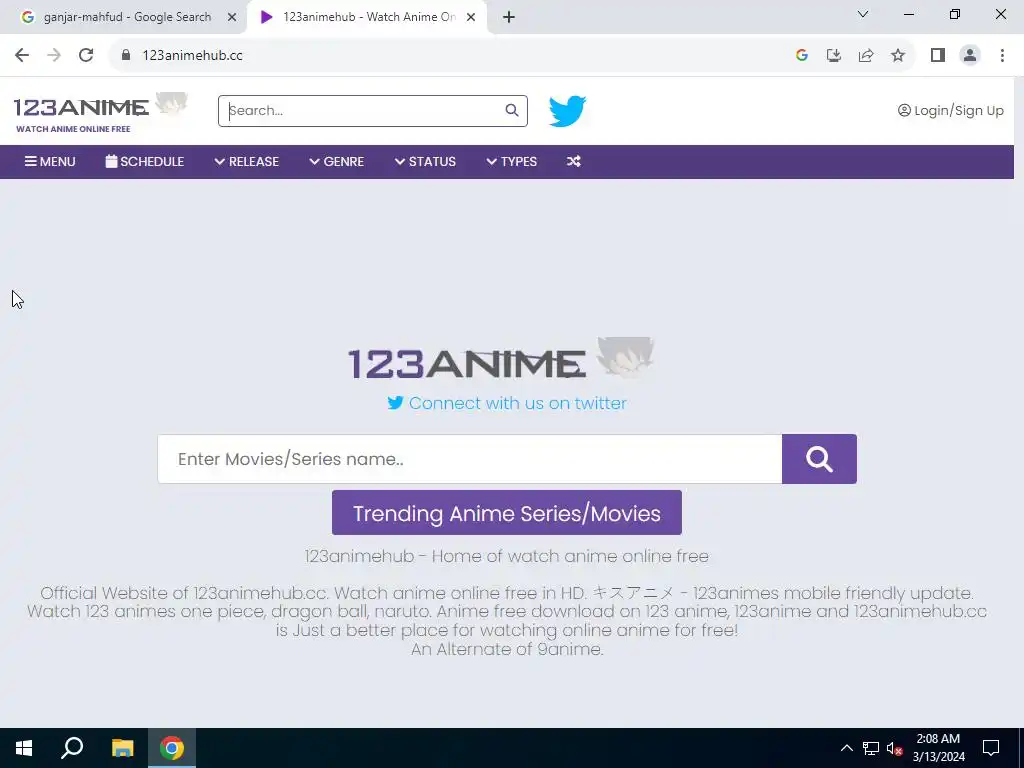The height and width of the screenshot is (768, 1024).
Task: Close the 123animehub tab
Action: tap(471, 17)
